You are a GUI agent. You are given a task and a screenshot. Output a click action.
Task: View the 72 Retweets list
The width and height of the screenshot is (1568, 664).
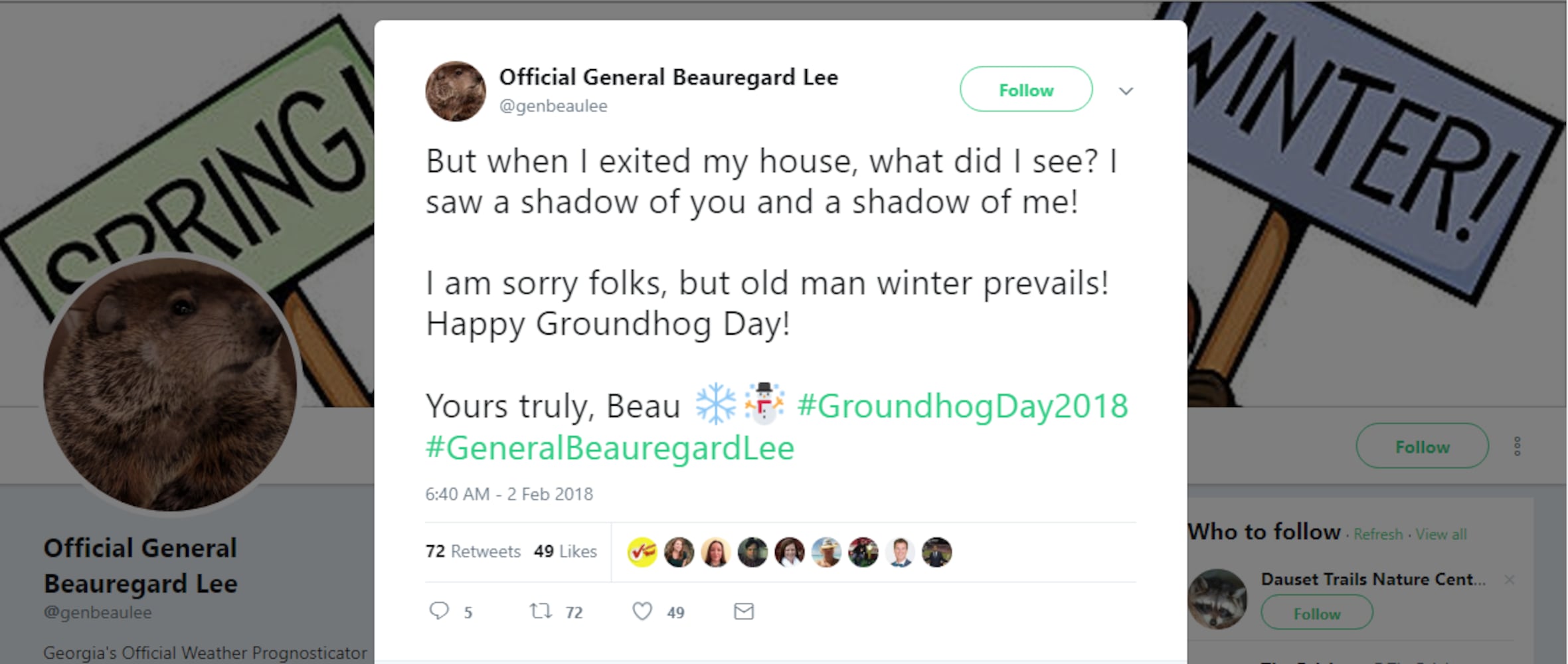pos(473,551)
